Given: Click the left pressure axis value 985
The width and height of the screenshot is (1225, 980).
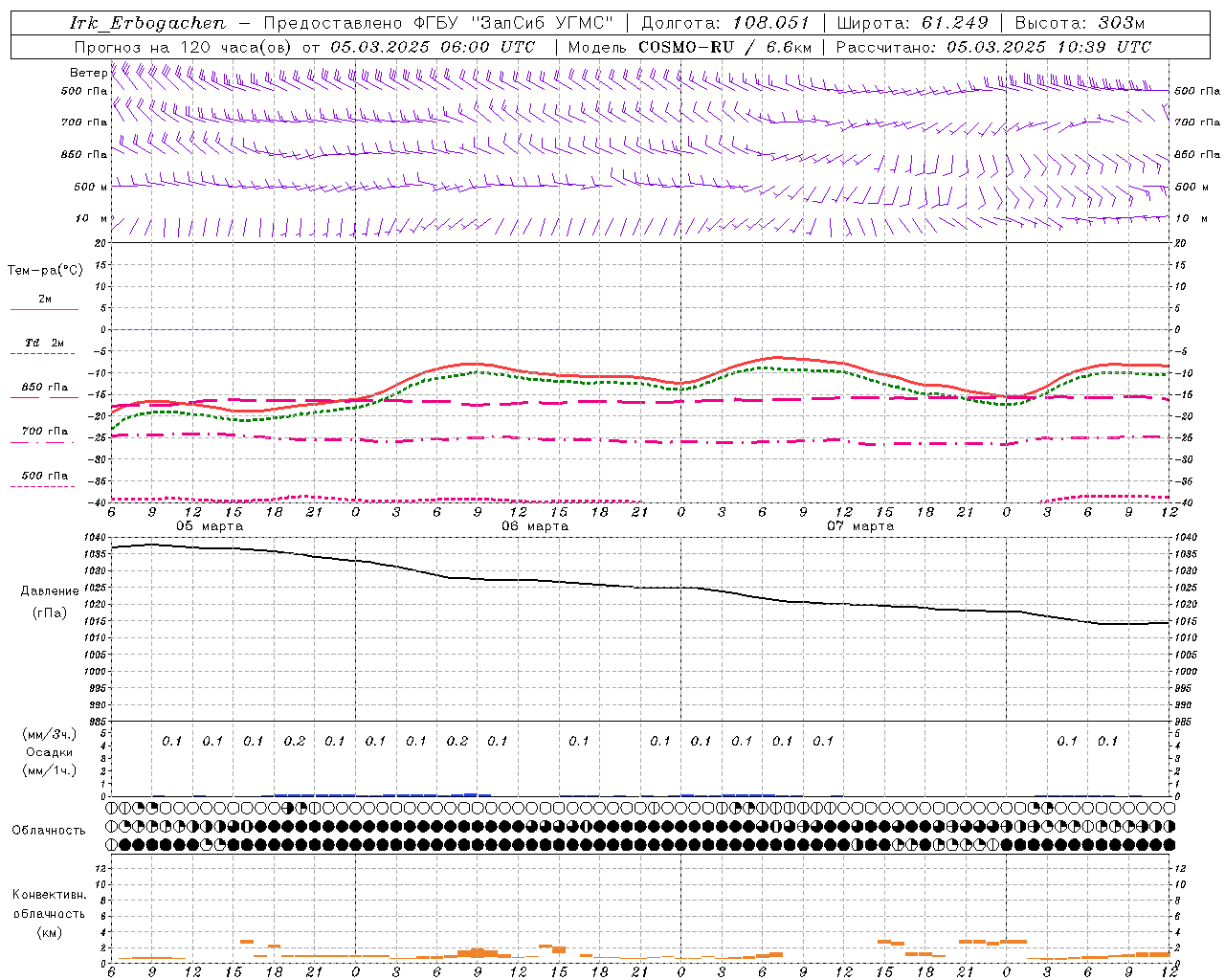Looking at the screenshot, I should (x=97, y=722).
